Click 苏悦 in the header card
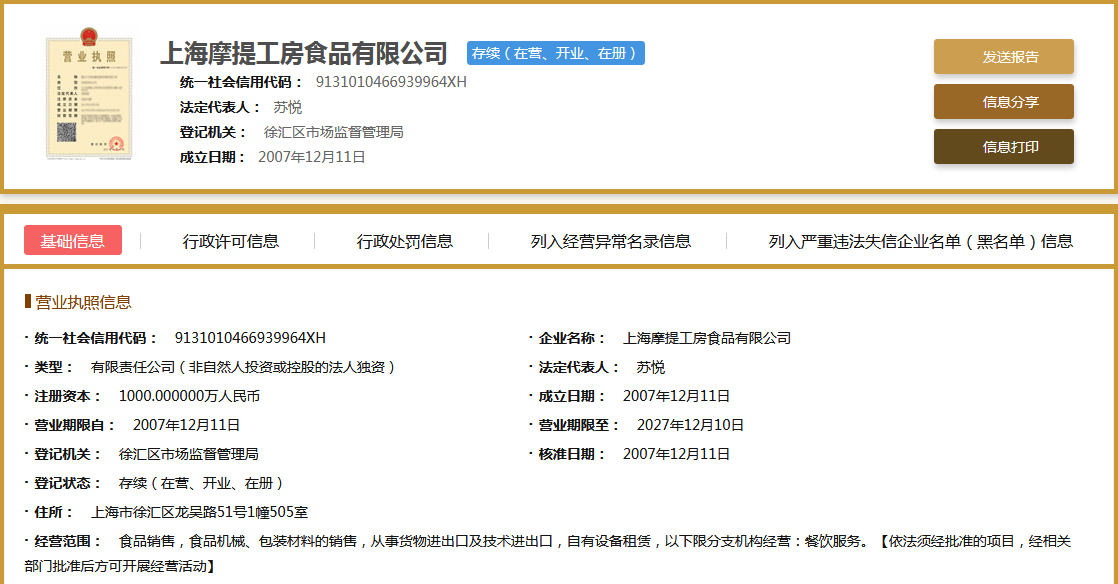Screen dimensions: 1118x584 pyautogui.click(x=288, y=107)
